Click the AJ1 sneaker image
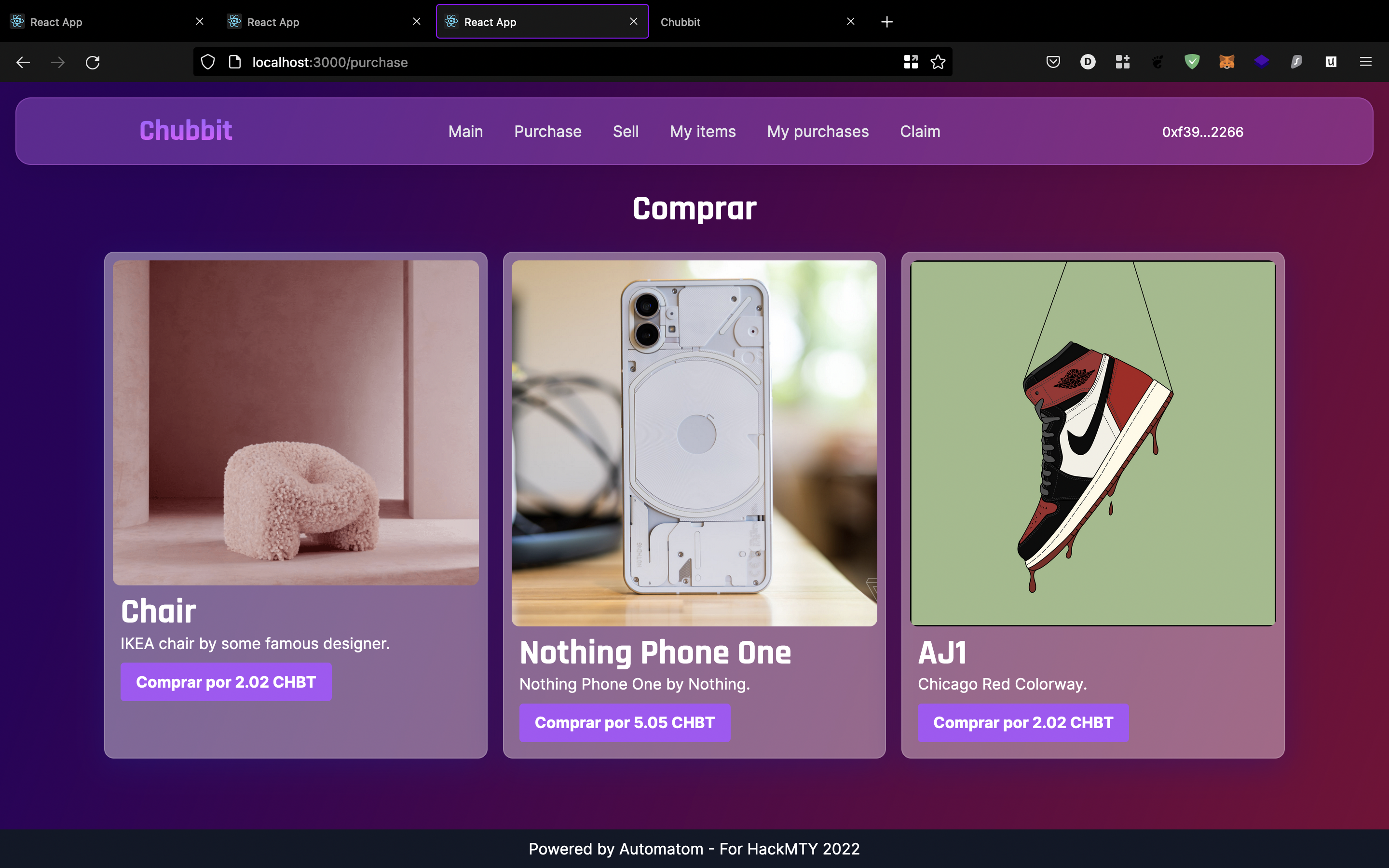1389x868 pixels. coord(1092,443)
